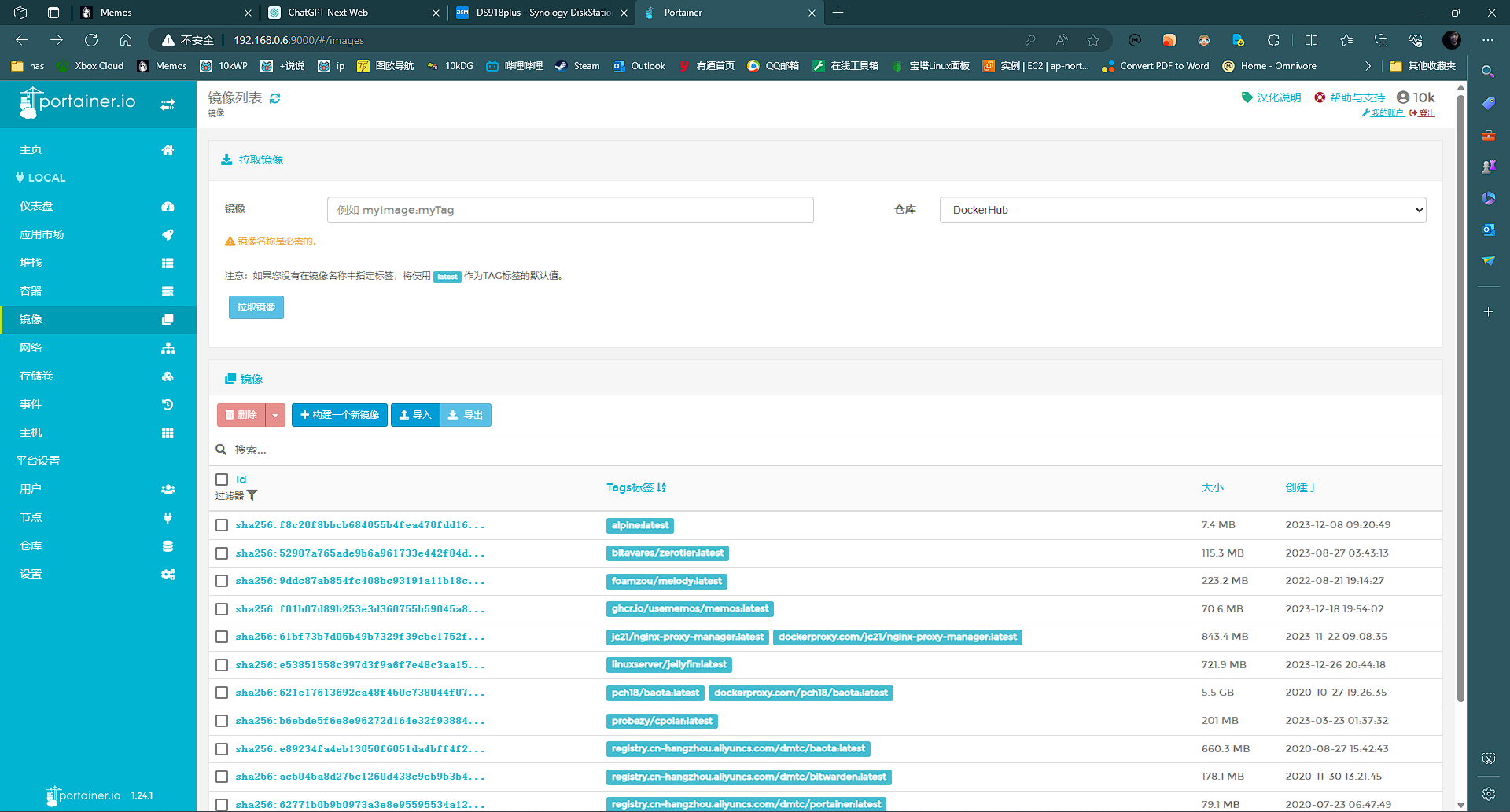Viewport: 1510px width, 812px height.
Task: Open 仪表盘 dashboard in sidebar
Action: point(98,206)
